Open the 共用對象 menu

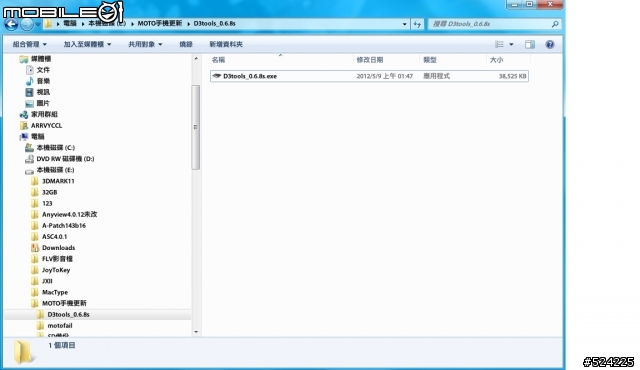[145, 44]
